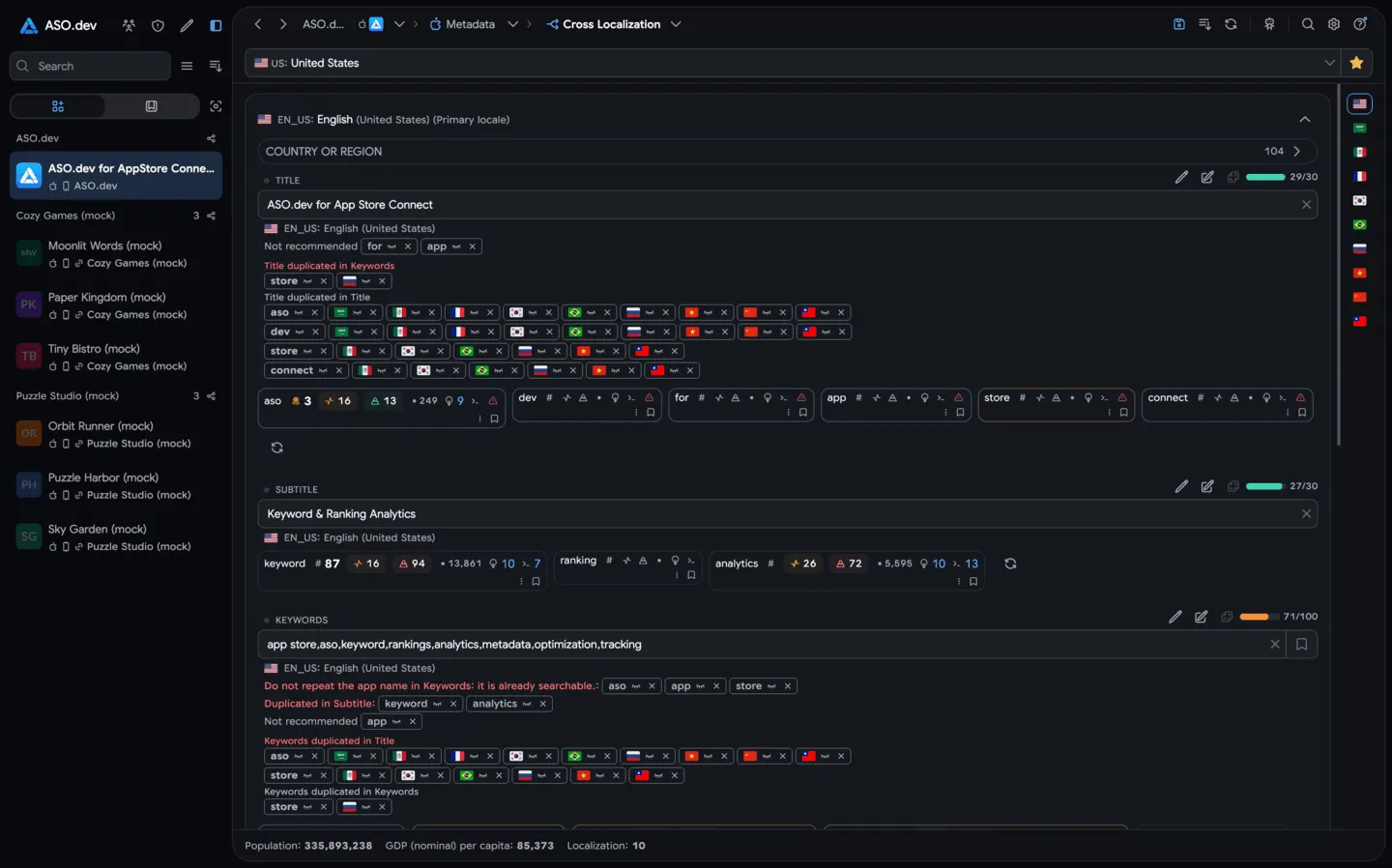The width and height of the screenshot is (1392, 868).
Task: Open the US: United States country dropdown
Action: click(x=792, y=63)
